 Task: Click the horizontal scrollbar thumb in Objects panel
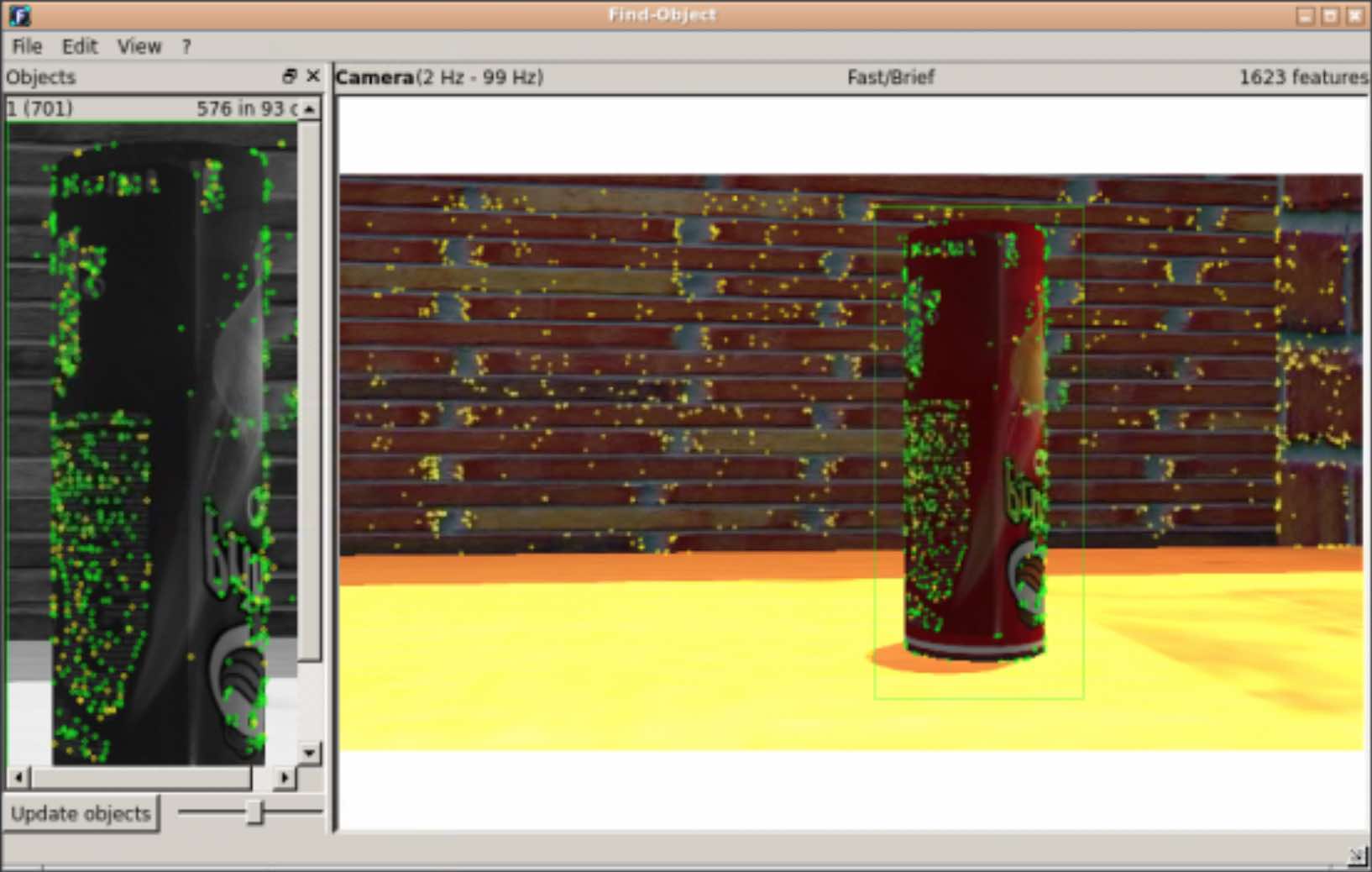pyautogui.click(x=141, y=777)
